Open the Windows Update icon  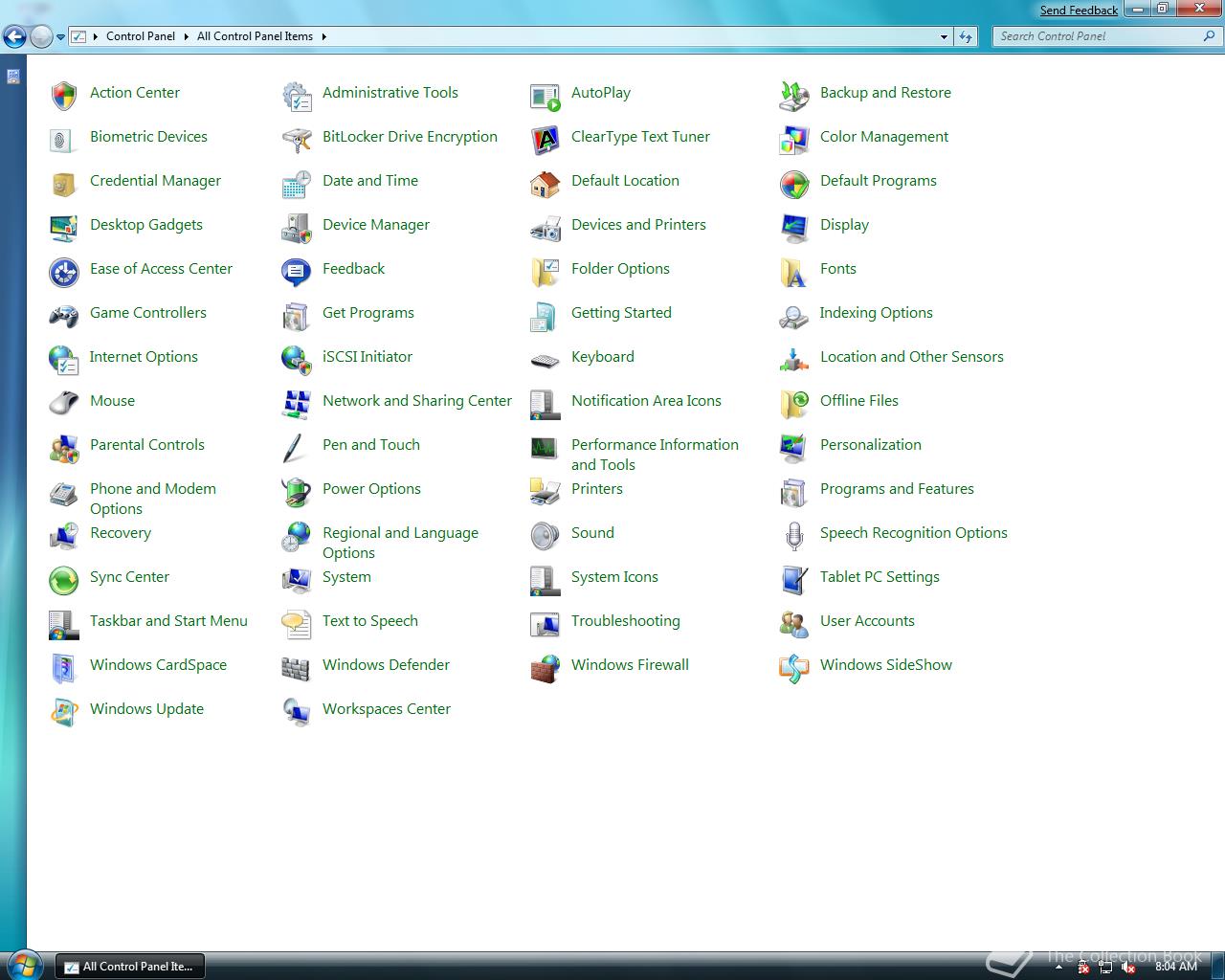pos(64,712)
